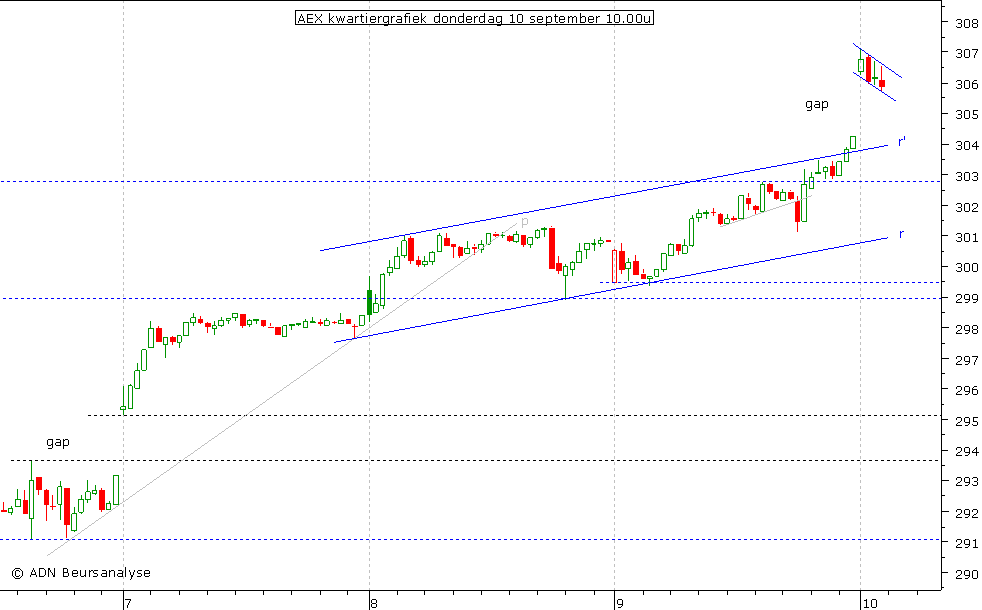Click the blue 'r' label on the lower trendline
Screen dimensions: 982x610
[x=901, y=234]
